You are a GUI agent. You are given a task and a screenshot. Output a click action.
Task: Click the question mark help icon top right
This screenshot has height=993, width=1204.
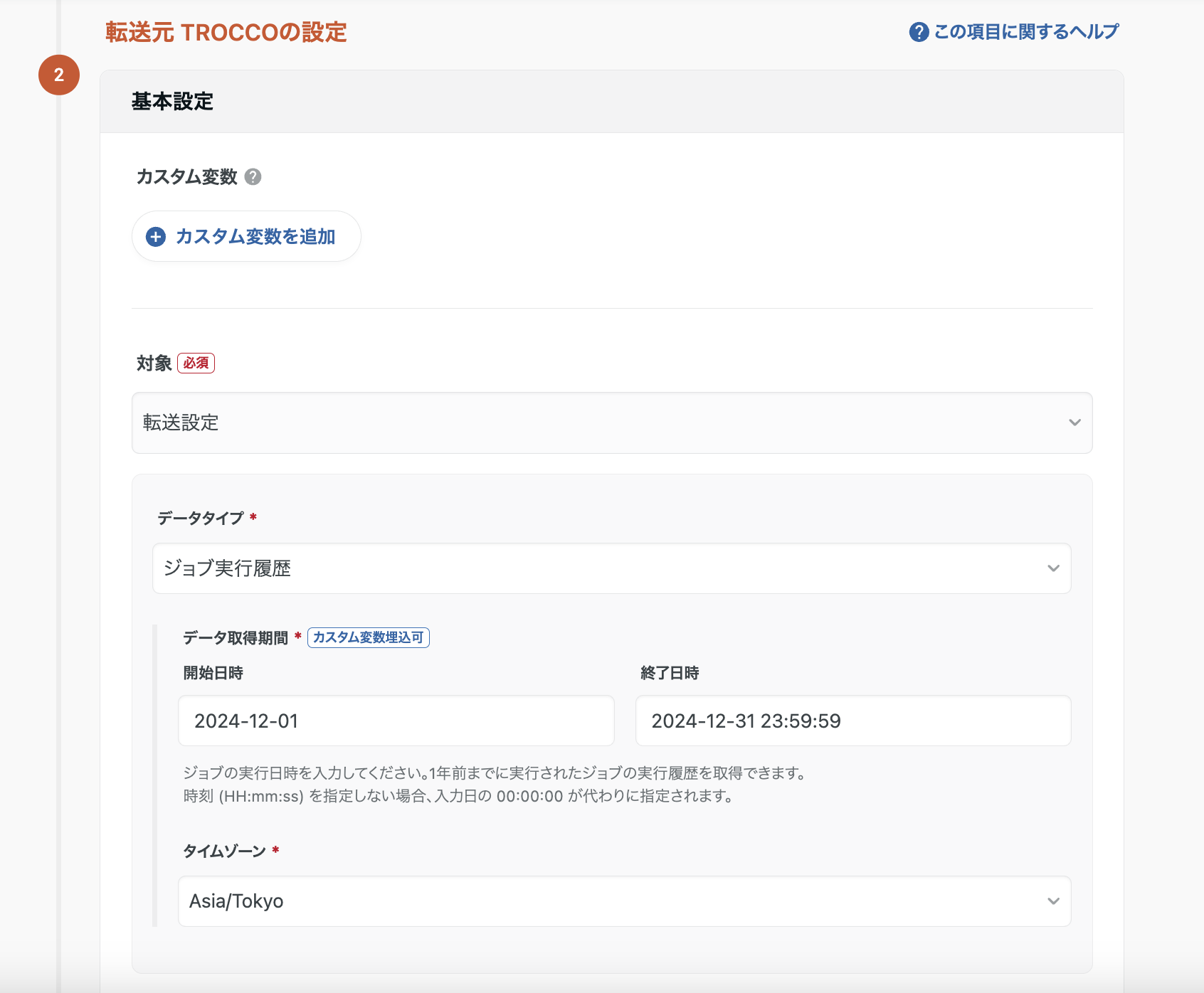click(x=918, y=31)
